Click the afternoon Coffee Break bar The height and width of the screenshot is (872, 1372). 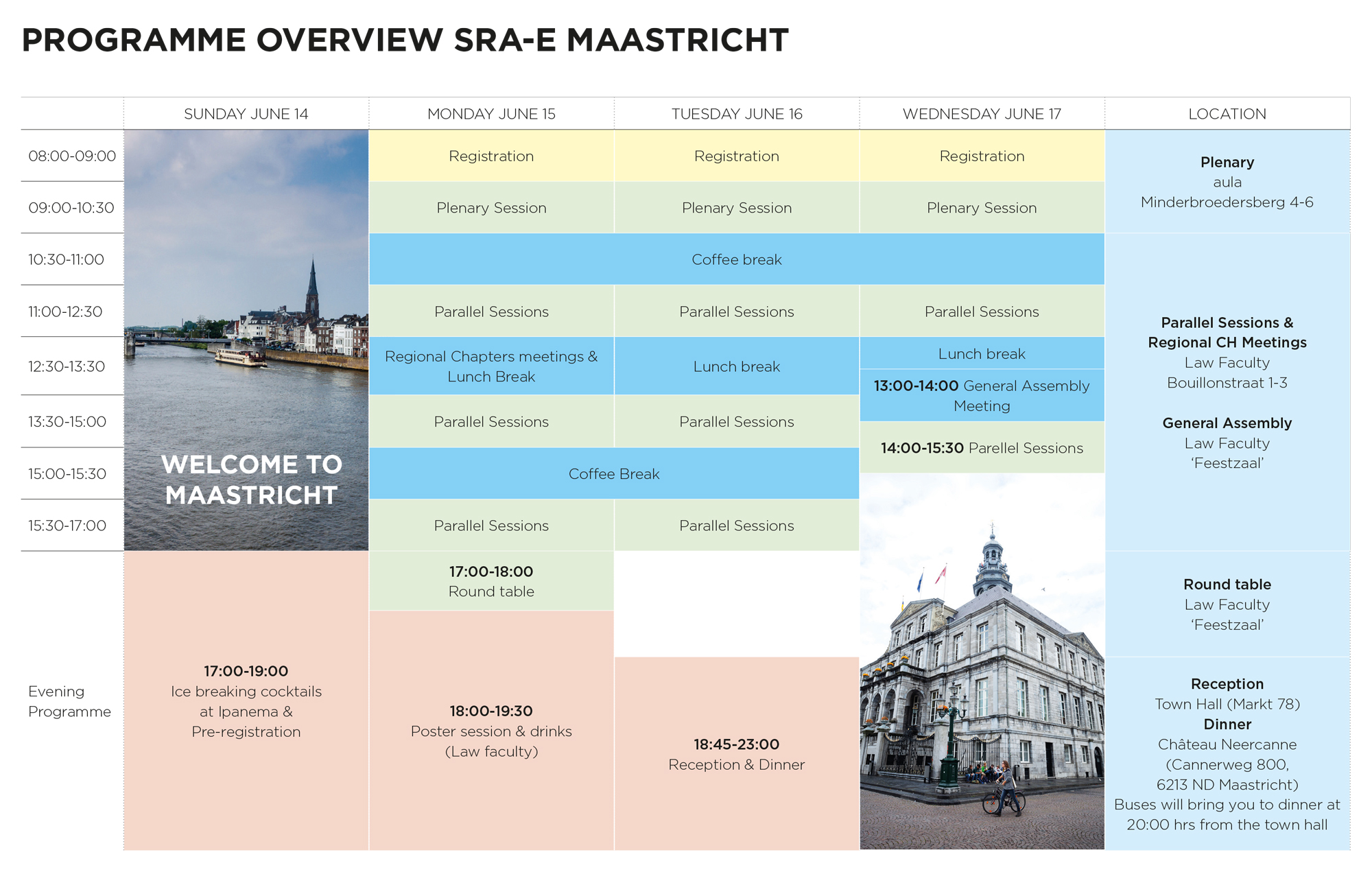(614, 473)
